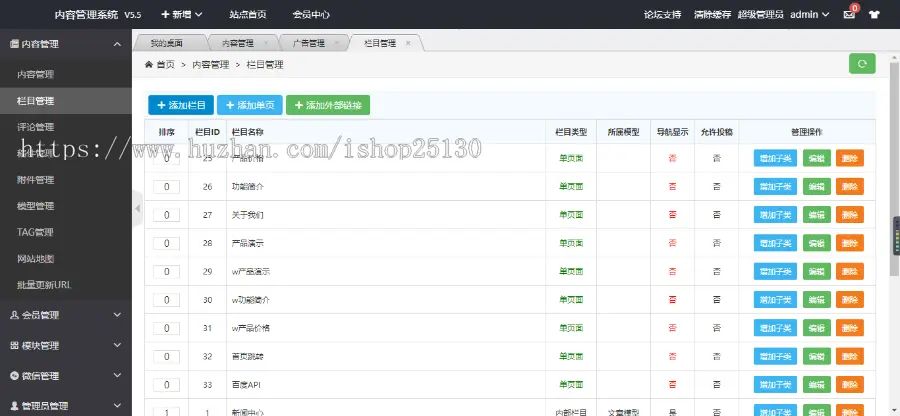This screenshot has width=900, height=416.
Task: Click the 百度API column name
Action: [246, 385]
